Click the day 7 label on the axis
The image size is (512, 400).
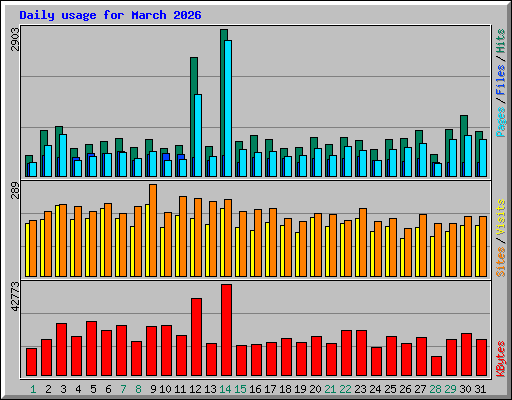tap(123, 389)
